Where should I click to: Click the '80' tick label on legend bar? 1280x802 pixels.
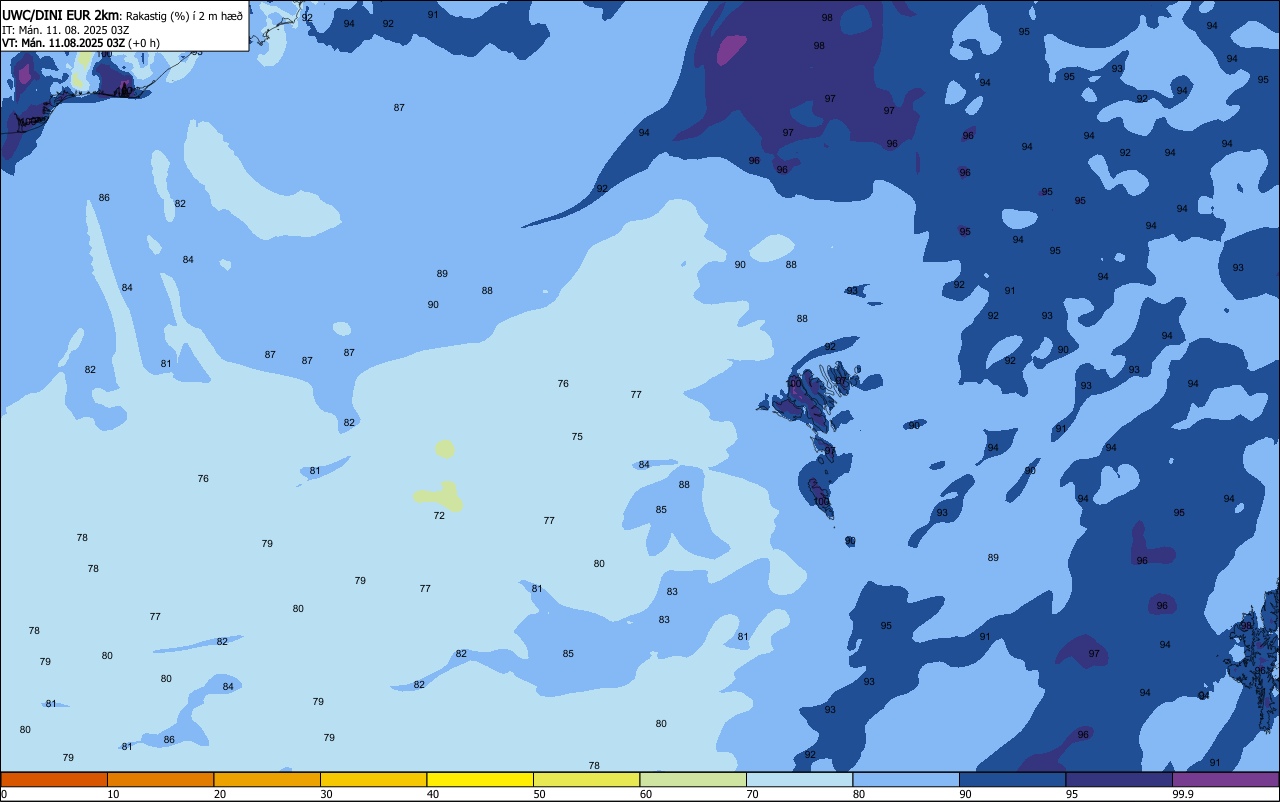pyautogui.click(x=859, y=794)
